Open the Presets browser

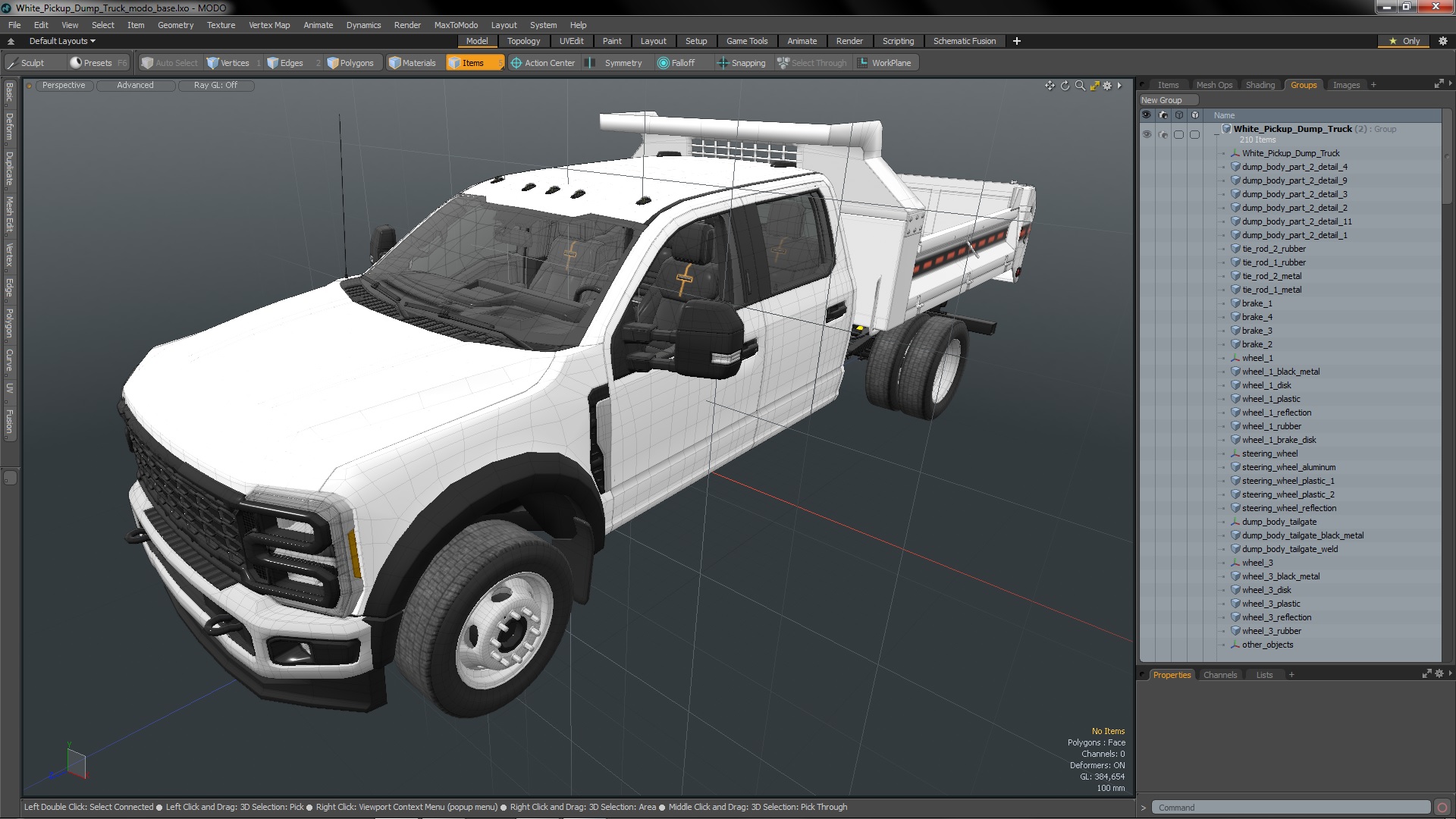[98, 63]
